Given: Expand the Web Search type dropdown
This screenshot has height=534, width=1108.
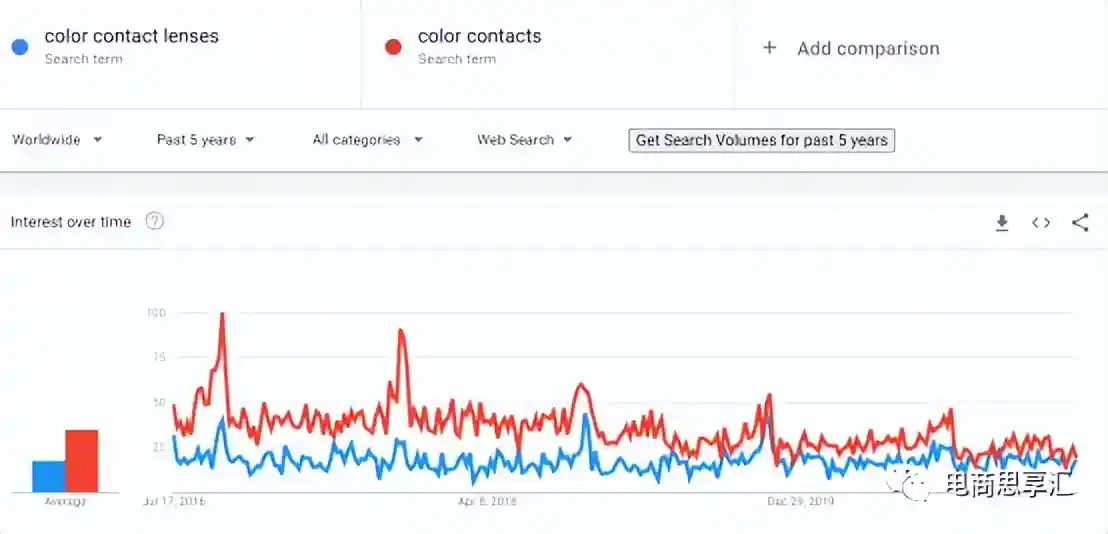Looking at the screenshot, I should tap(524, 140).
